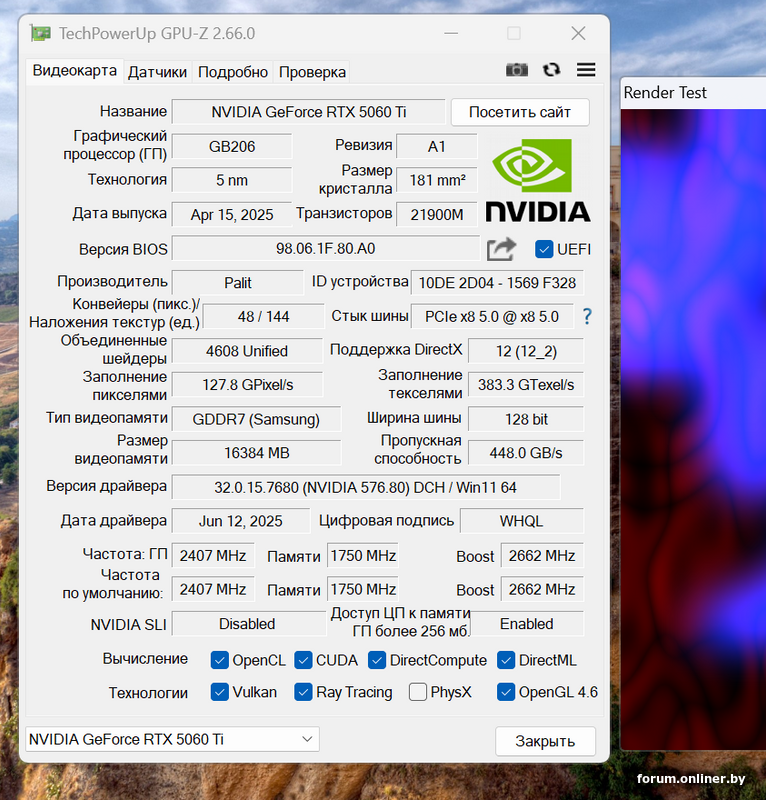766x800 pixels.
Task: Click the Закрыть button
Action: 545,741
